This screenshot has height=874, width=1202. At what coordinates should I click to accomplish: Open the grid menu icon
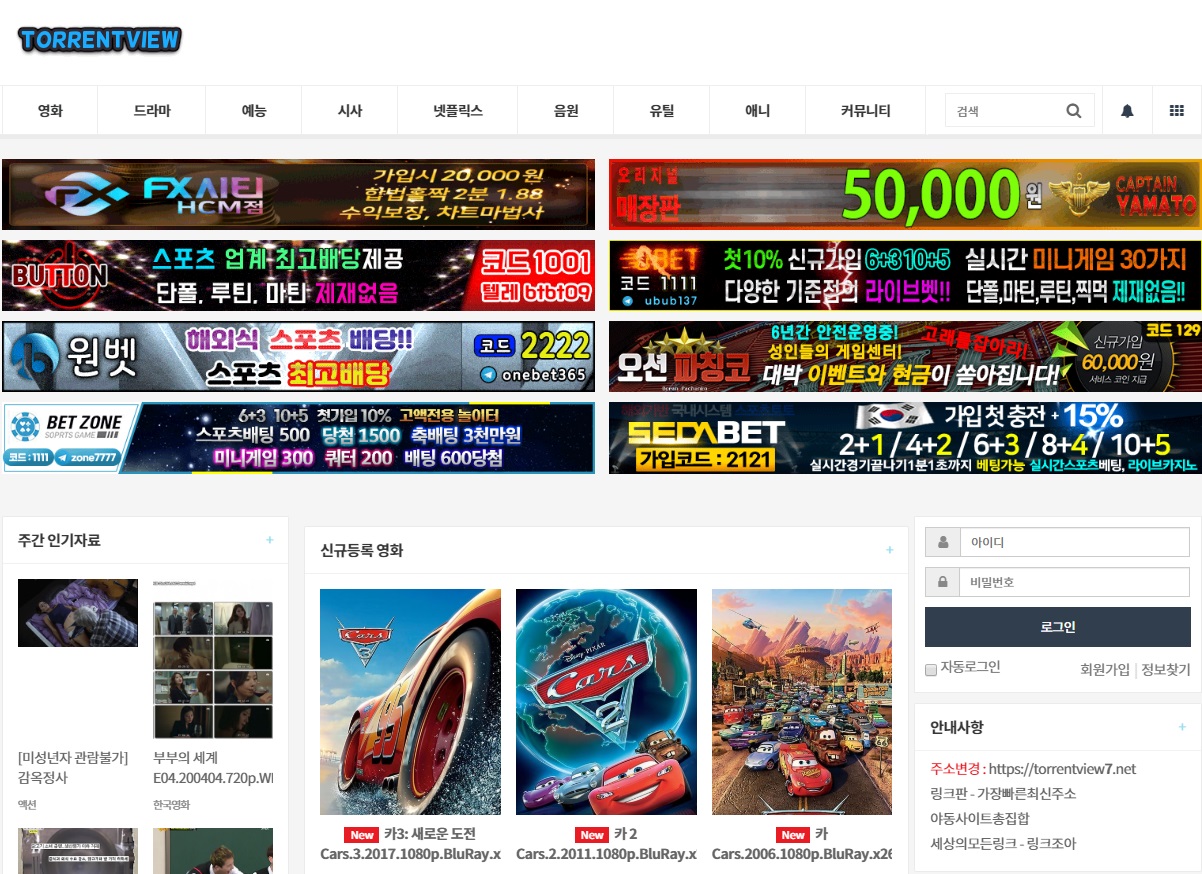pos(1177,111)
